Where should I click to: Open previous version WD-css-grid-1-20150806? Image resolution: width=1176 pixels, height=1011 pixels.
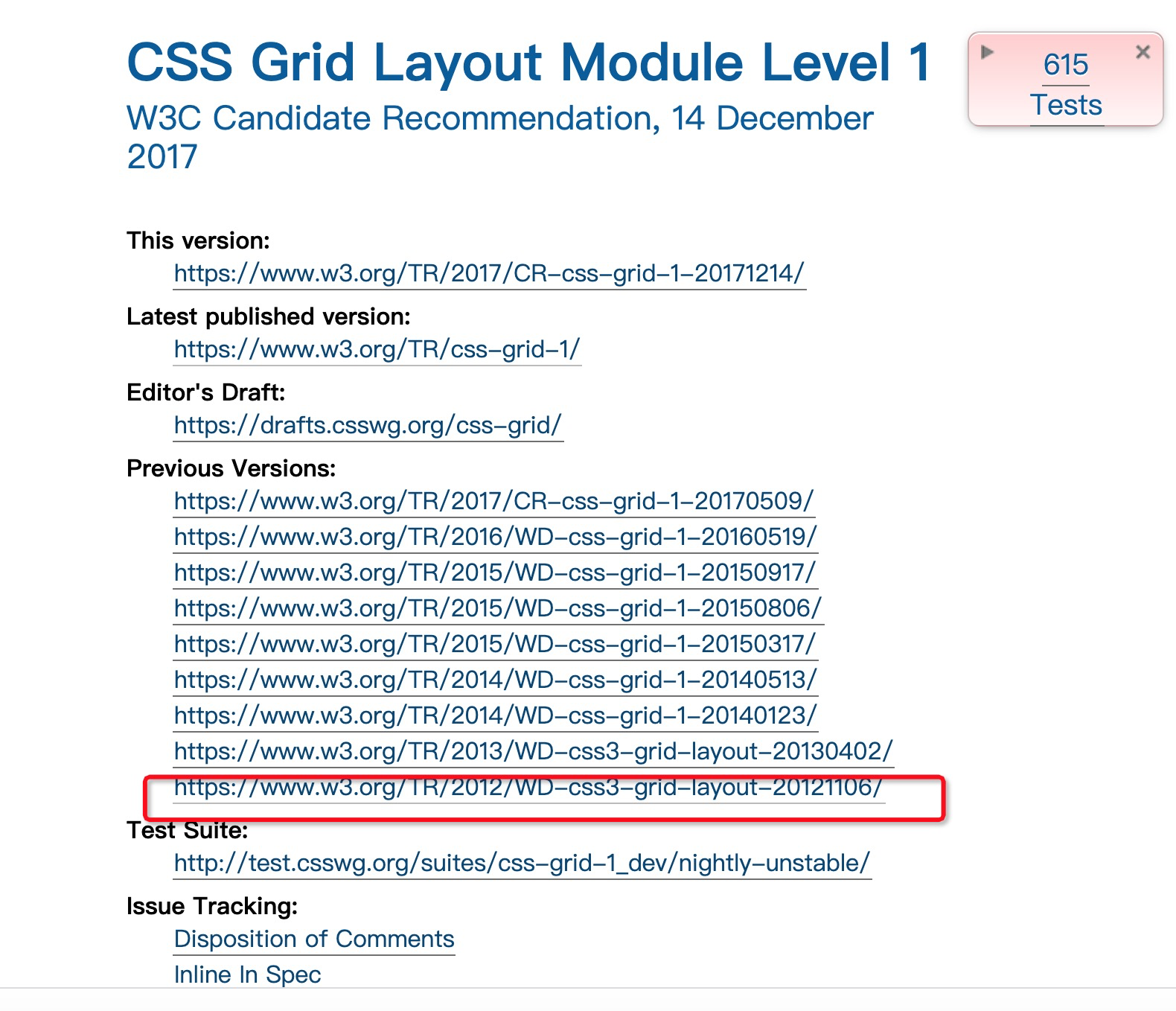tap(498, 608)
